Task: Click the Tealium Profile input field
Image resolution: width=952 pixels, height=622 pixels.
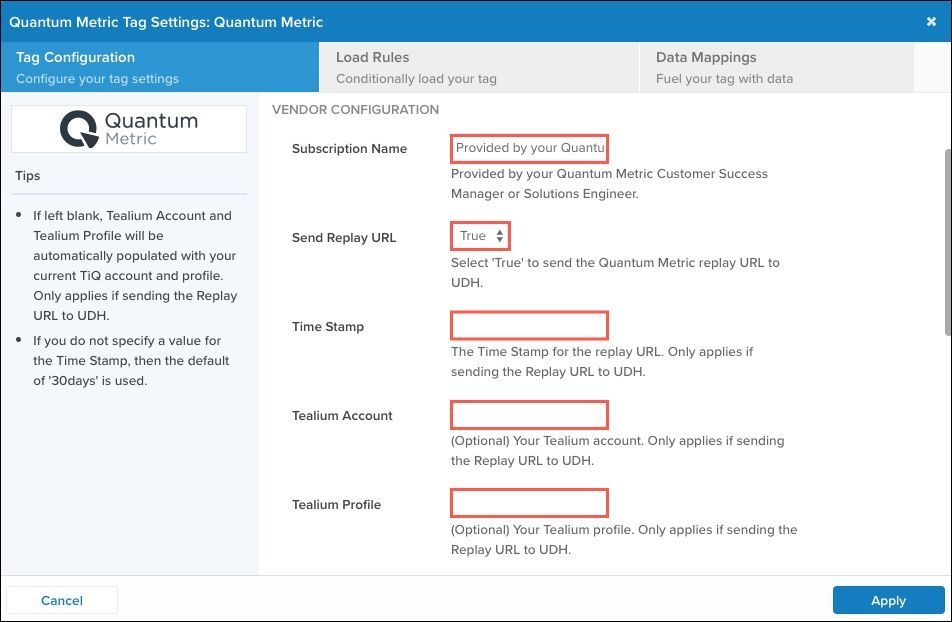Action: point(529,503)
